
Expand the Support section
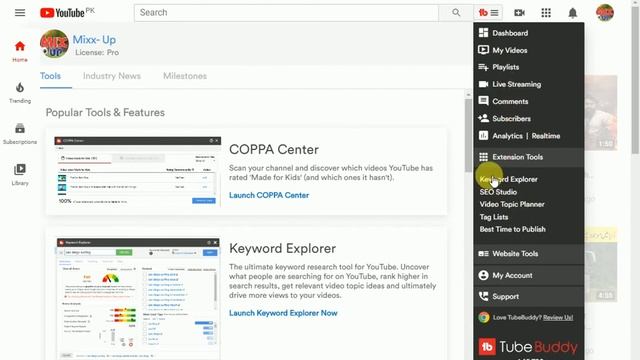pyautogui.click(x=529, y=297)
